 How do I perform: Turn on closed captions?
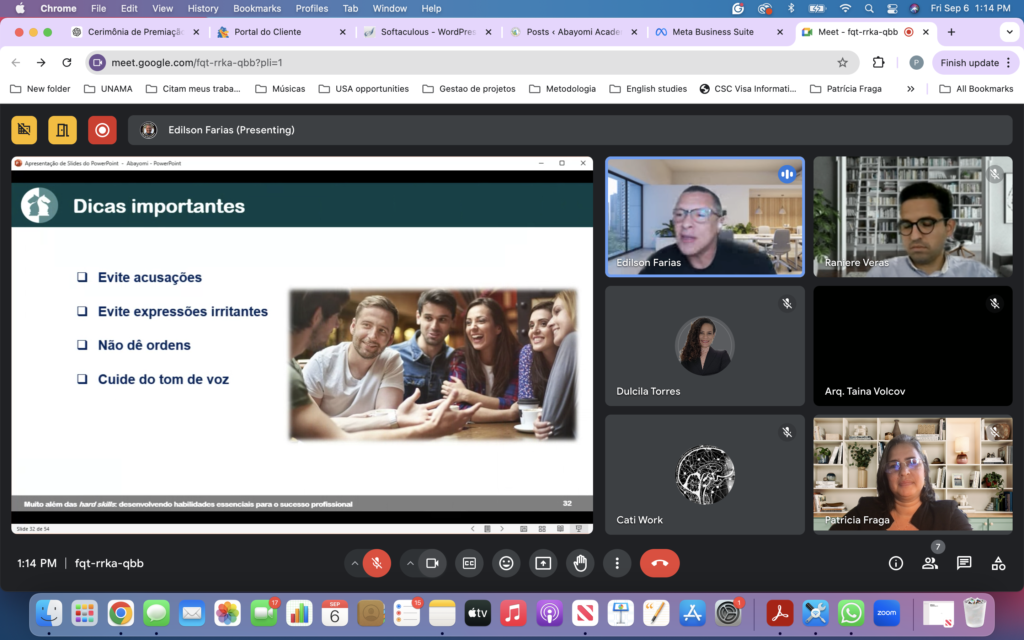coord(469,563)
